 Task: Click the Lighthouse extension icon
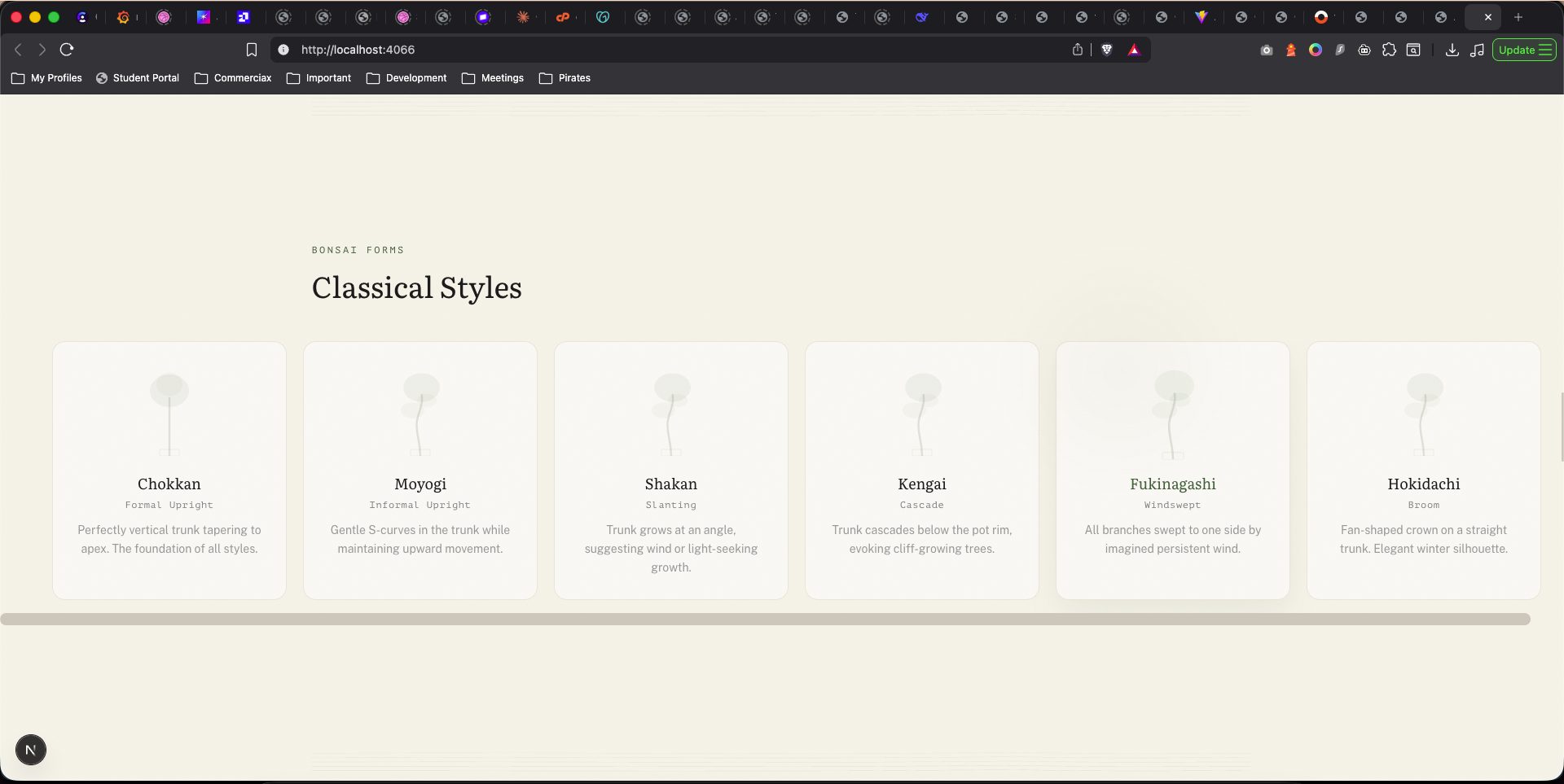(1290, 50)
